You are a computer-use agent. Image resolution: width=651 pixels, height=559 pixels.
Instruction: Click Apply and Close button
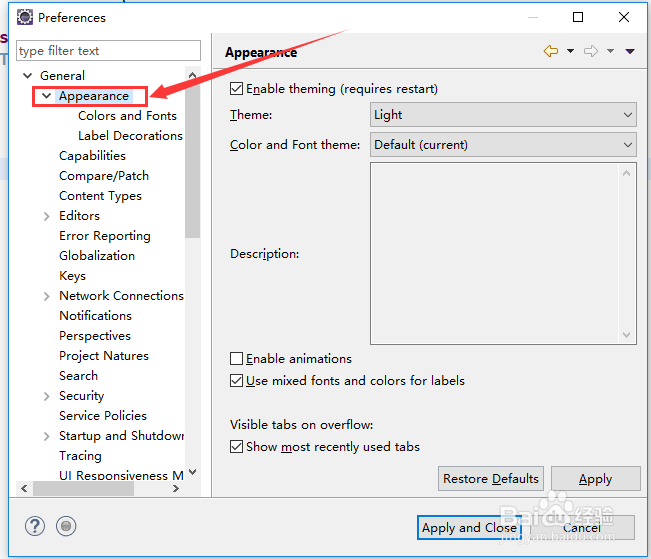pyautogui.click(x=469, y=527)
